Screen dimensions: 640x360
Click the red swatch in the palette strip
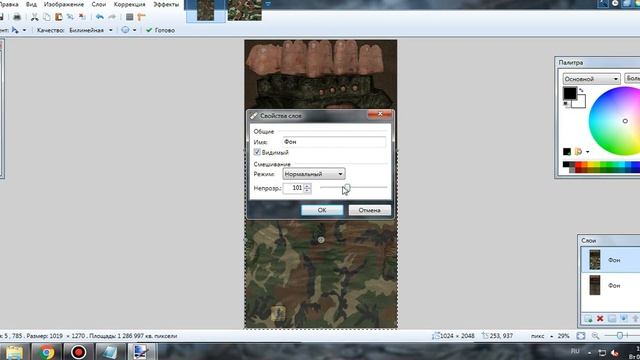578,164
